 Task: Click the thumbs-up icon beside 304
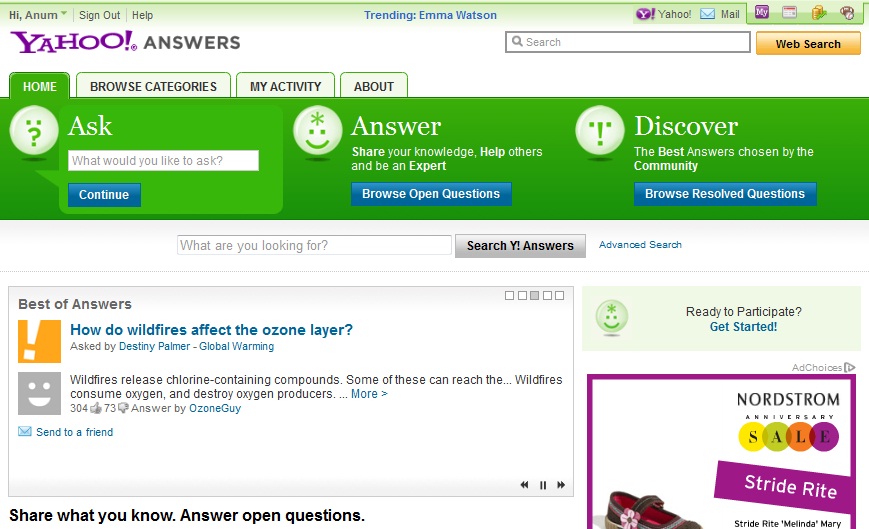coord(96,408)
